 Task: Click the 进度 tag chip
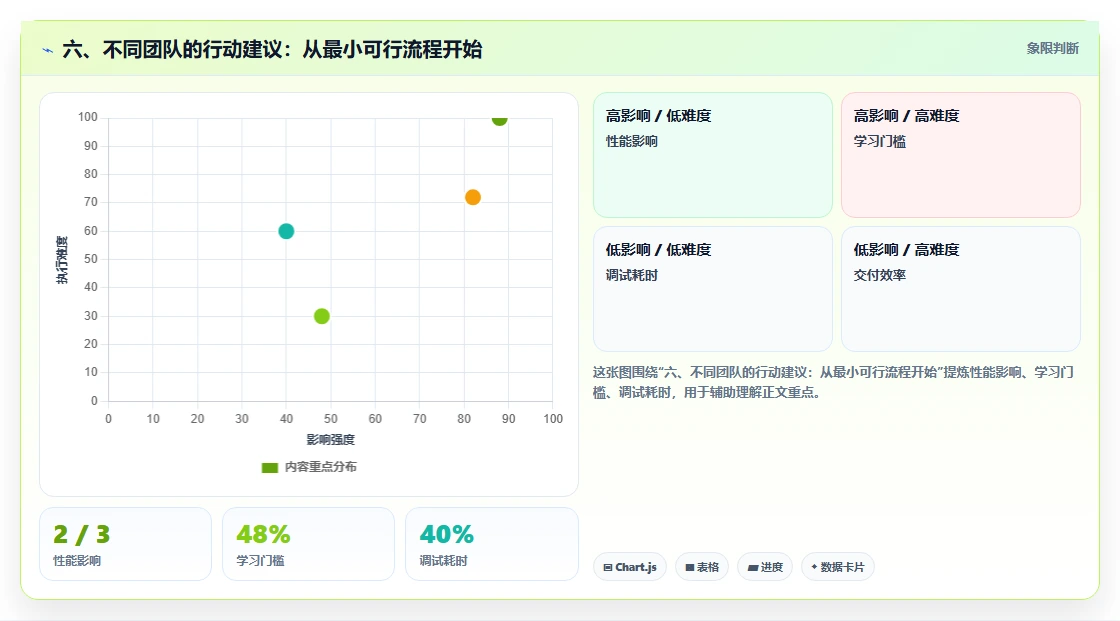764,567
